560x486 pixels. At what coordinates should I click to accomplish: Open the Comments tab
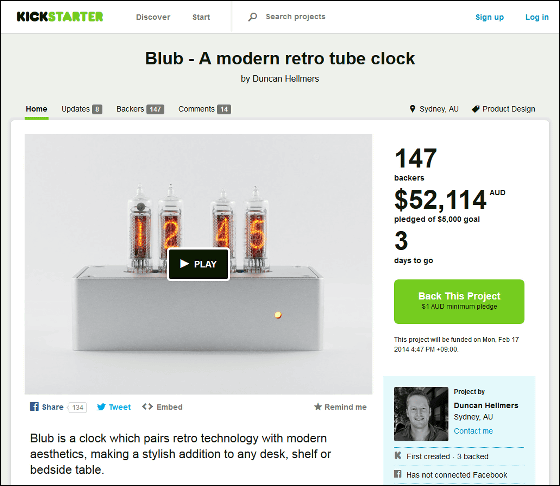pyautogui.click(x=204, y=109)
